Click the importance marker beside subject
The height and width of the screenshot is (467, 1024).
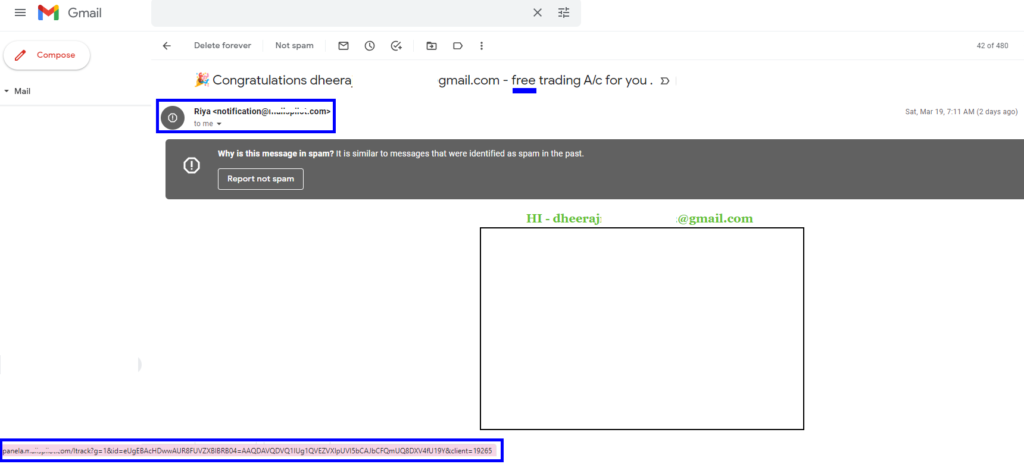point(665,81)
